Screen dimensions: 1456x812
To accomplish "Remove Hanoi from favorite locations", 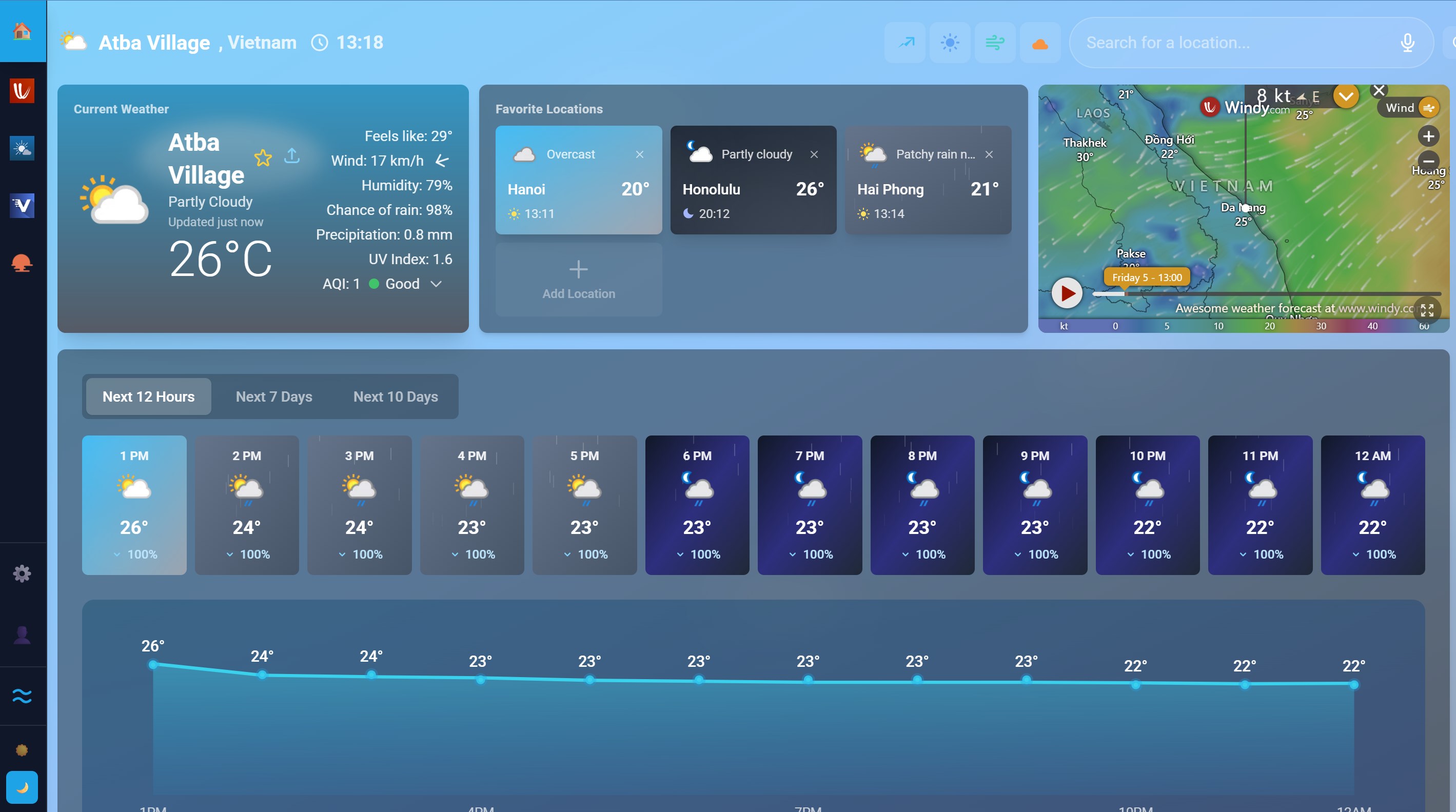I will (640, 154).
